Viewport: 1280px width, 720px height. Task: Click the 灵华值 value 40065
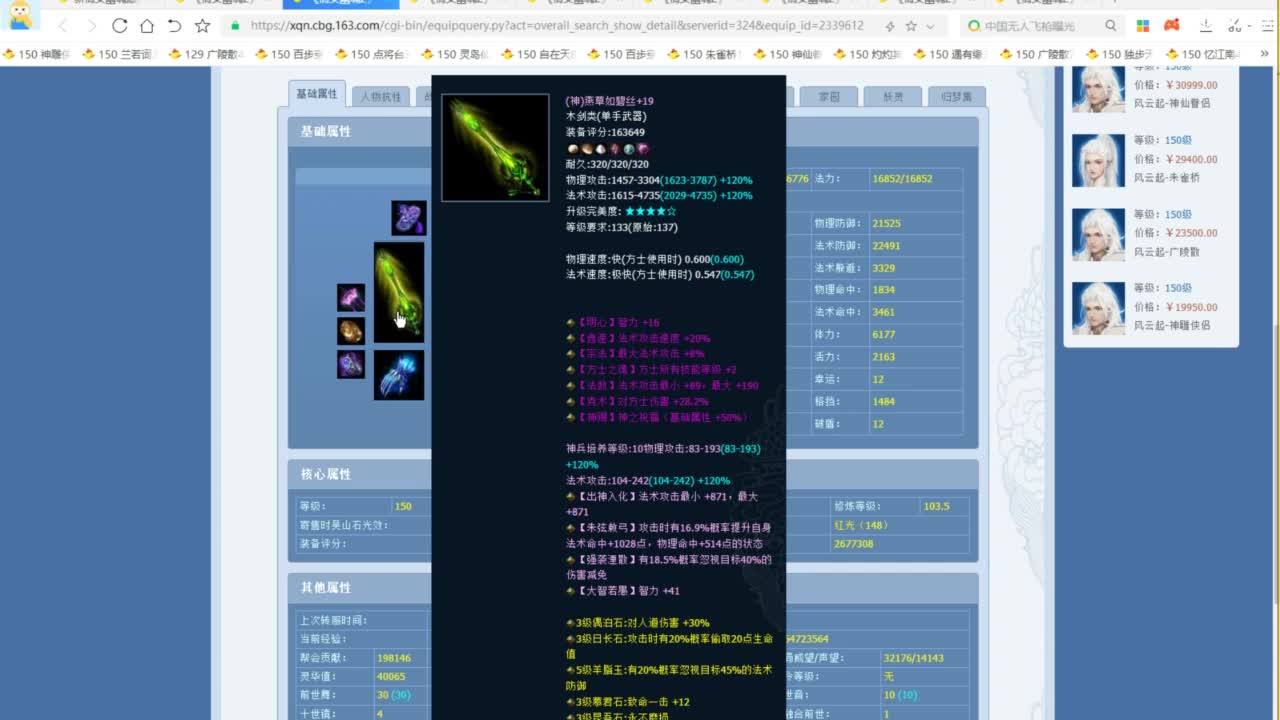(x=390, y=676)
